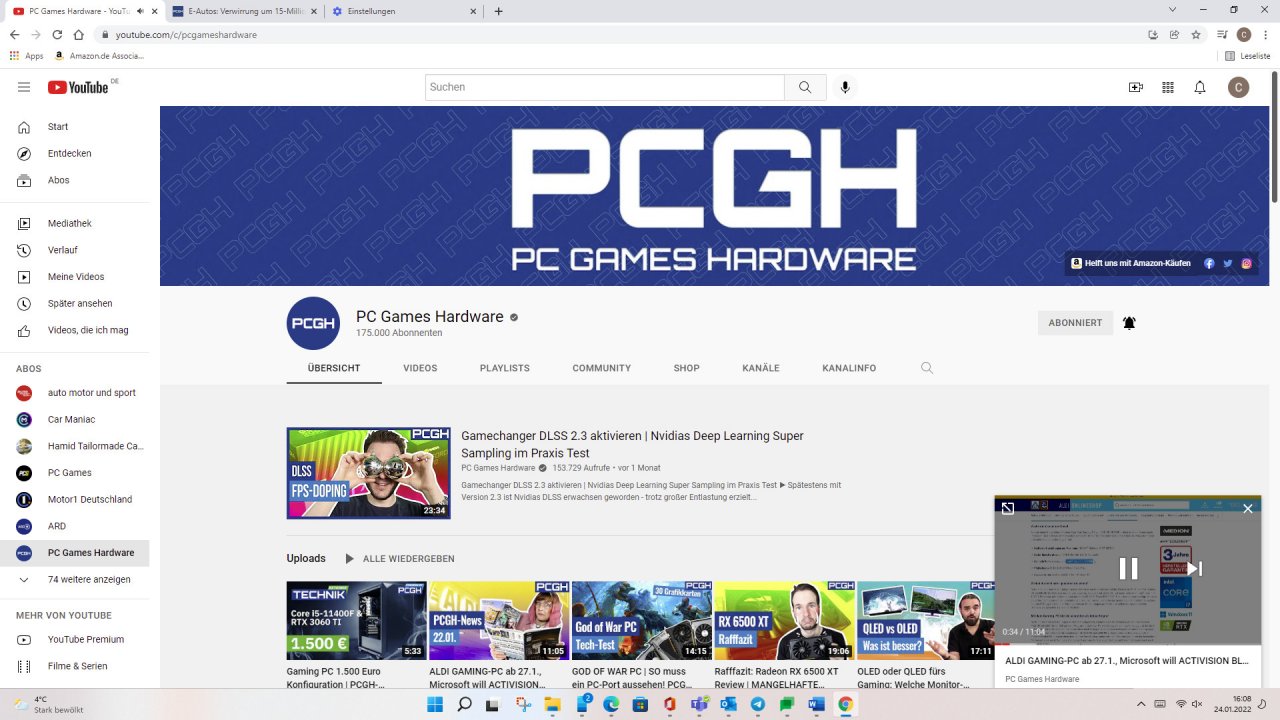Open the Leseliste reading list
Image resolution: width=1280 pixels, height=720 pixels.
1247,56
